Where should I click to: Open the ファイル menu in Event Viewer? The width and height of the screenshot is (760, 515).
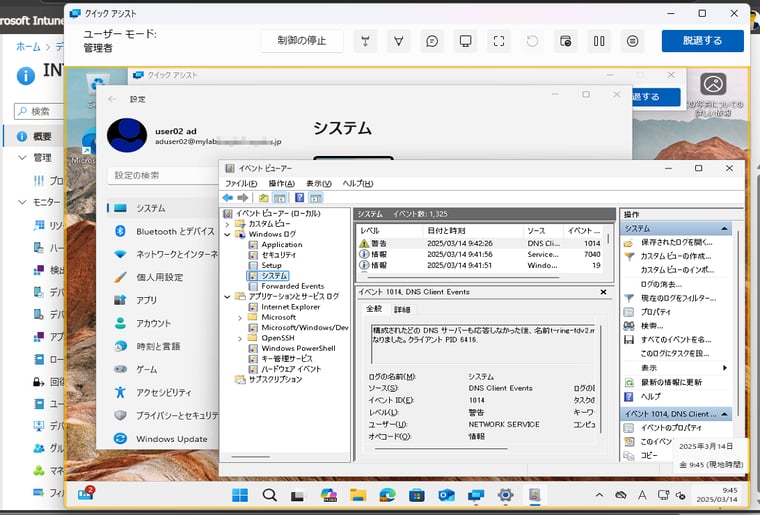(241, 184)
